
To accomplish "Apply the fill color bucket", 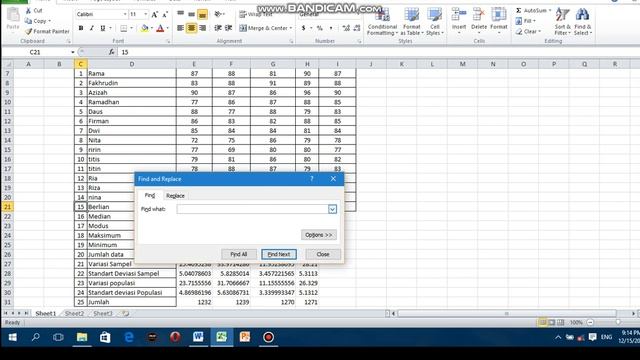I will click(144, 28).
